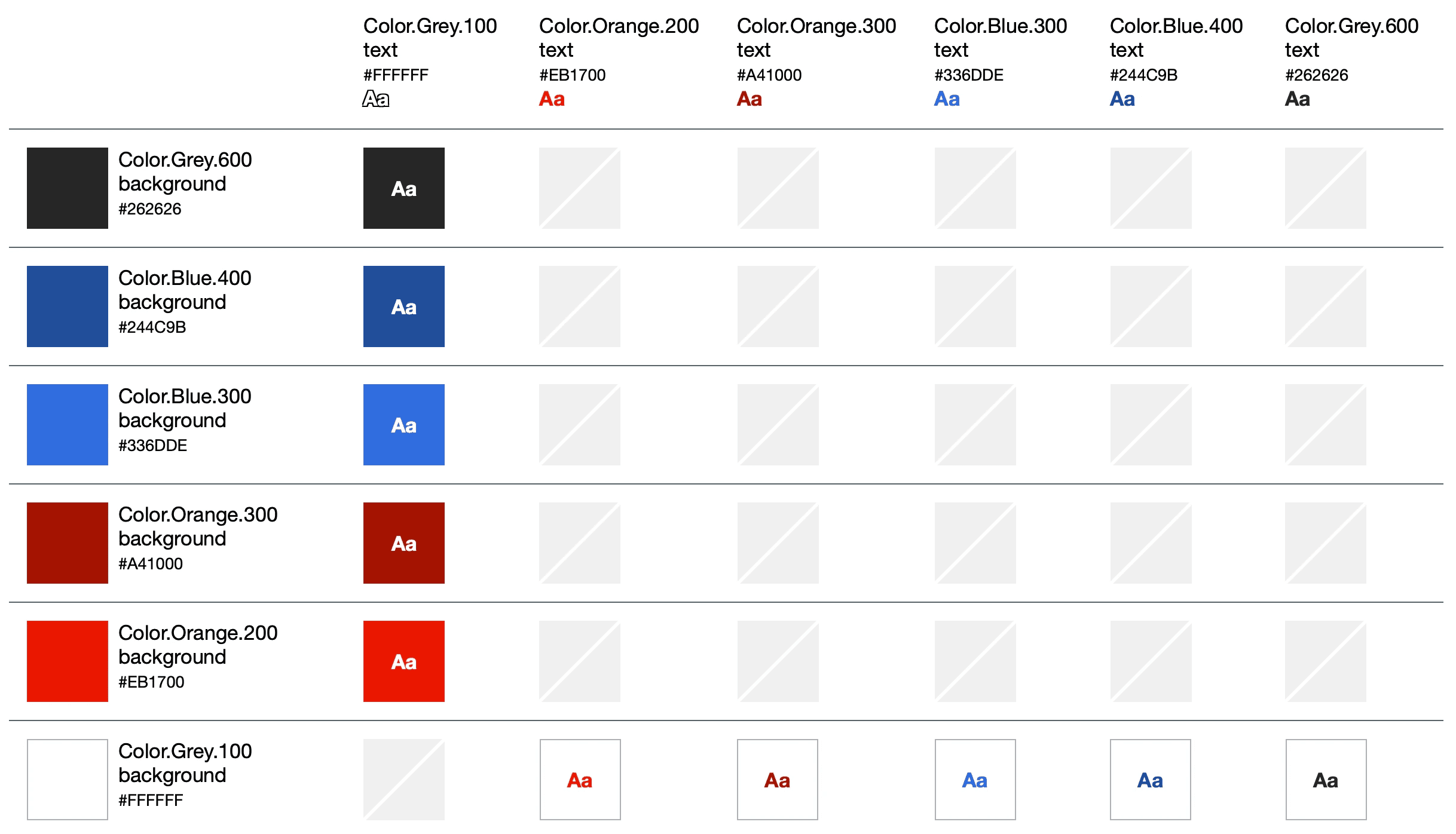Viewport: 1456px width, 834px height.
Task: Click outlined Aa sample under Color.Grey.100 text
Action: tap(376, 99)
